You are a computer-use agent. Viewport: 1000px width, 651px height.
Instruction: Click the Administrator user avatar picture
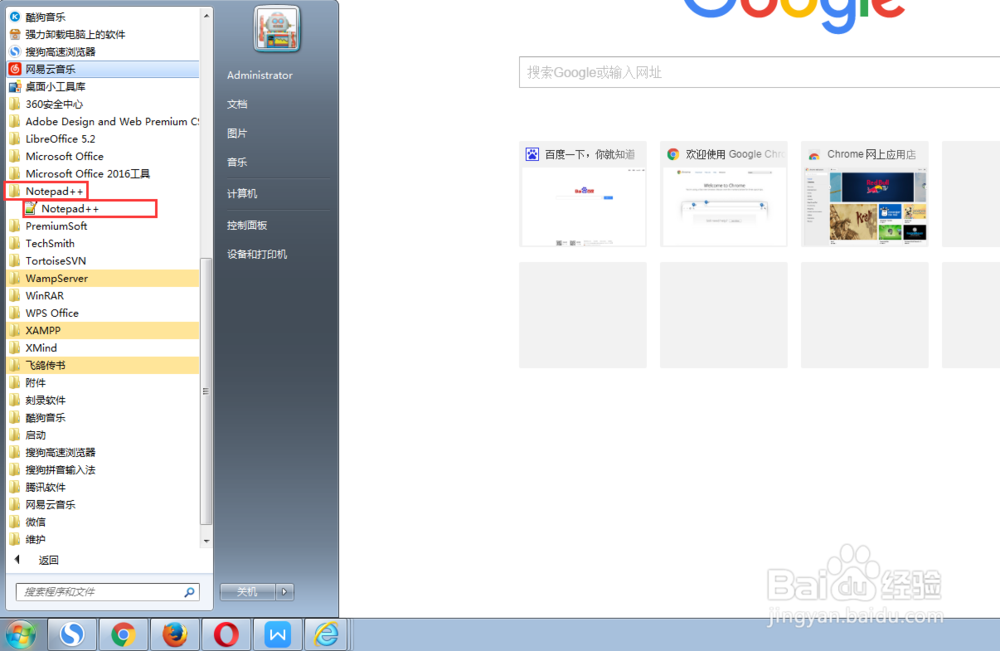(x=276, y=29)
